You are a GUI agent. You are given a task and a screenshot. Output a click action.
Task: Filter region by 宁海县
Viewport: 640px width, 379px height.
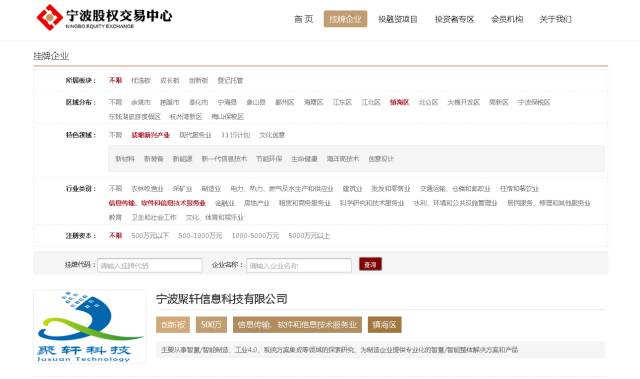(227, 102)
